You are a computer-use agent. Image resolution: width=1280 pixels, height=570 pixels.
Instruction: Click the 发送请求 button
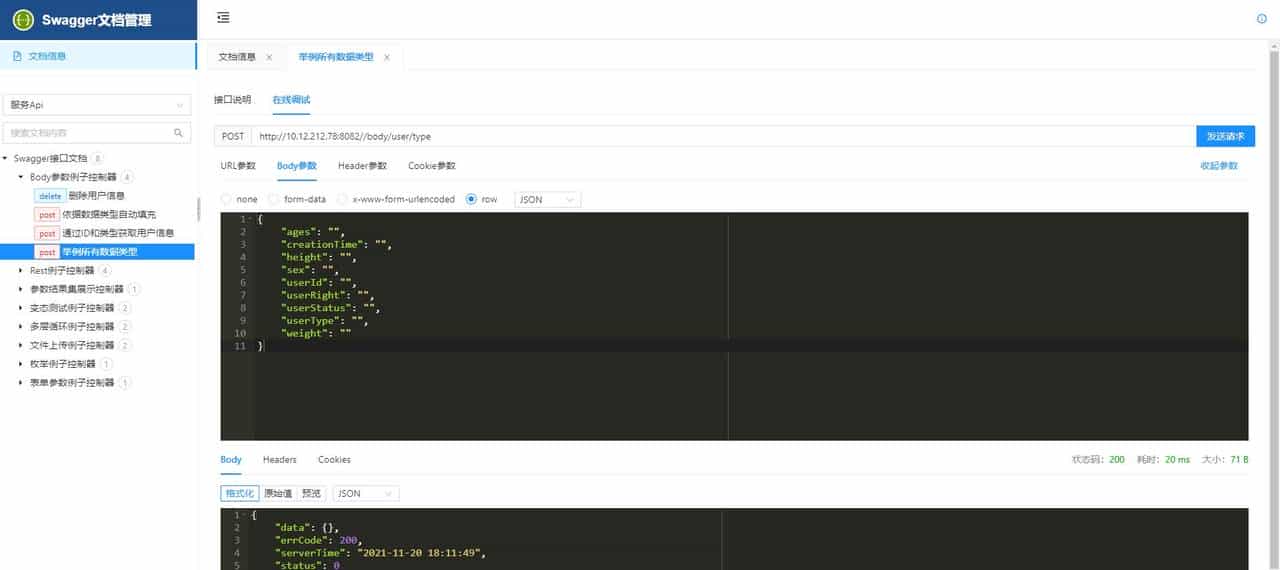tap(1225, 136)
